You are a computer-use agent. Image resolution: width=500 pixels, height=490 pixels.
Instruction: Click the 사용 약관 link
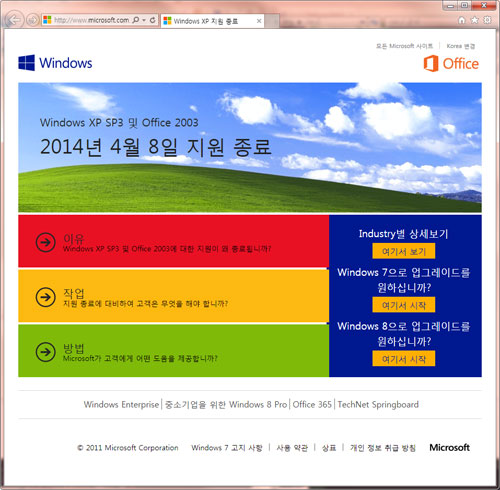point(292,448)
